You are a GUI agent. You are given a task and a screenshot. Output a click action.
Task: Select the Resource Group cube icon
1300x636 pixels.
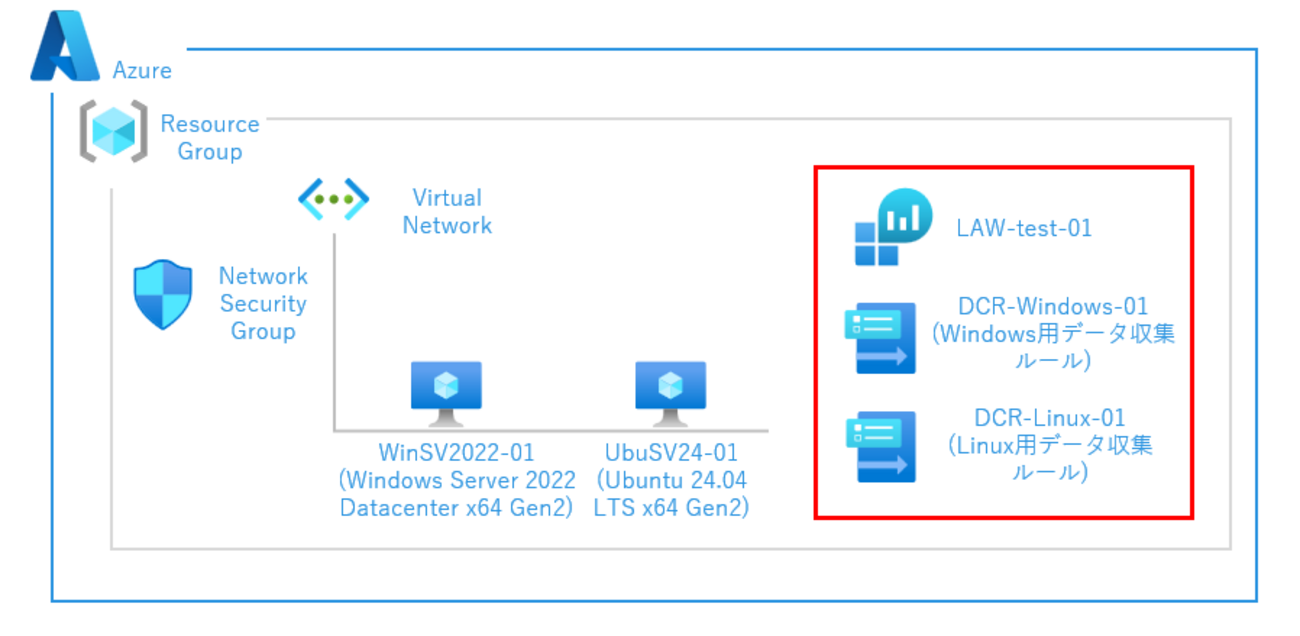(113, 130)
